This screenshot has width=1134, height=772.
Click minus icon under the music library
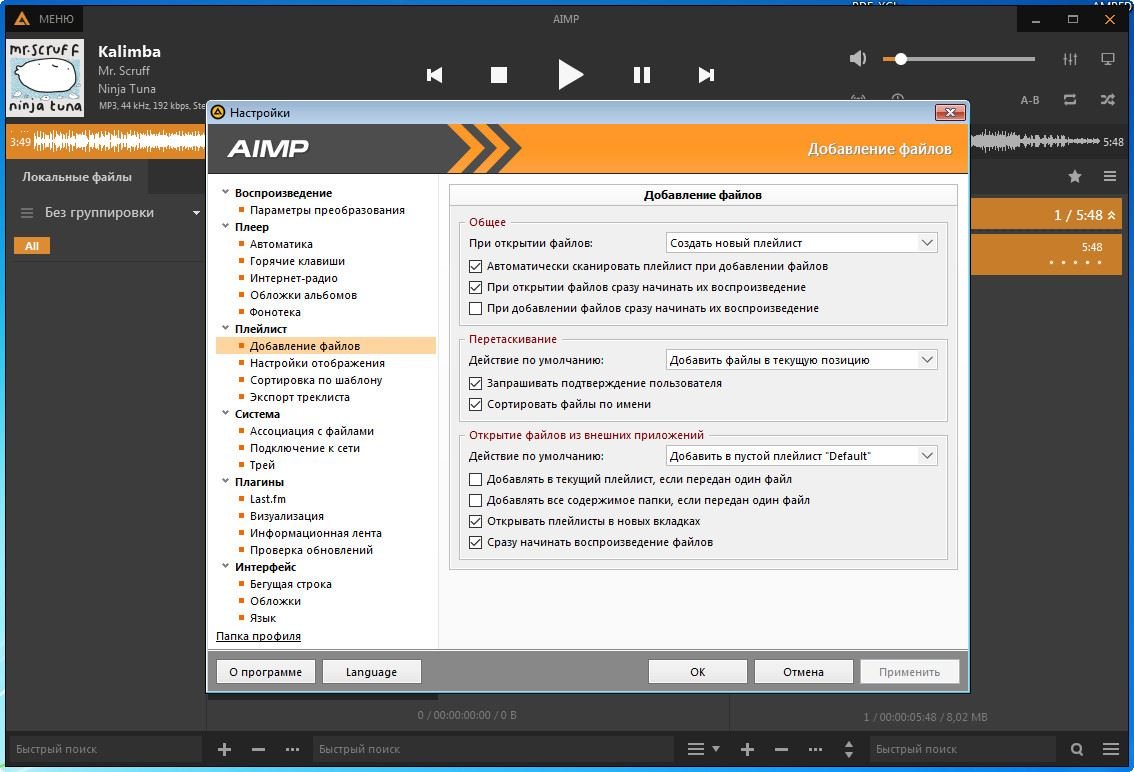(x=258, y=750)
